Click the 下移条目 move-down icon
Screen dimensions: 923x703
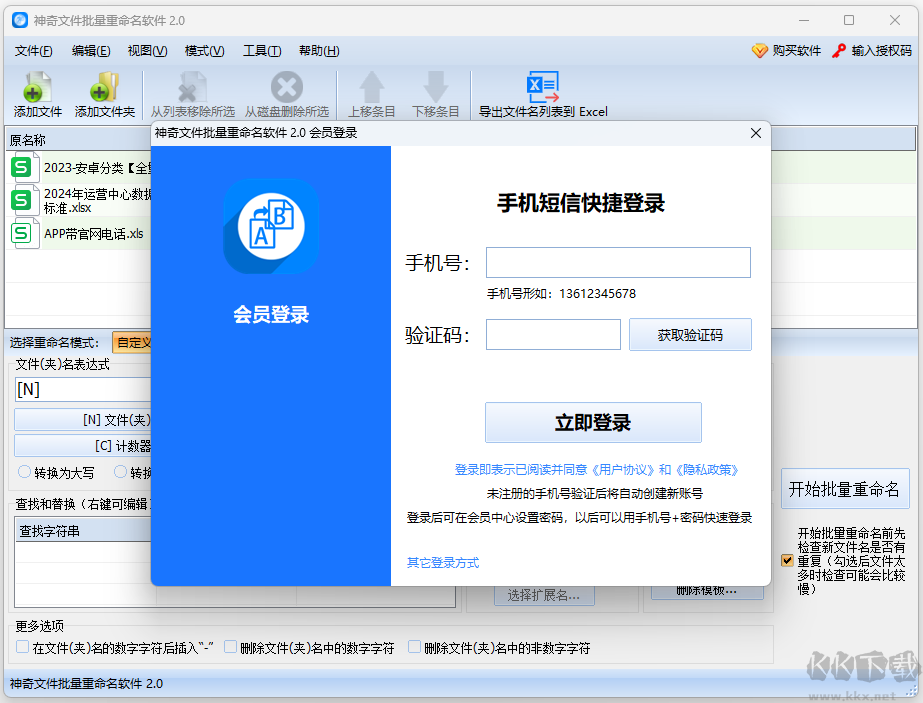435,88
